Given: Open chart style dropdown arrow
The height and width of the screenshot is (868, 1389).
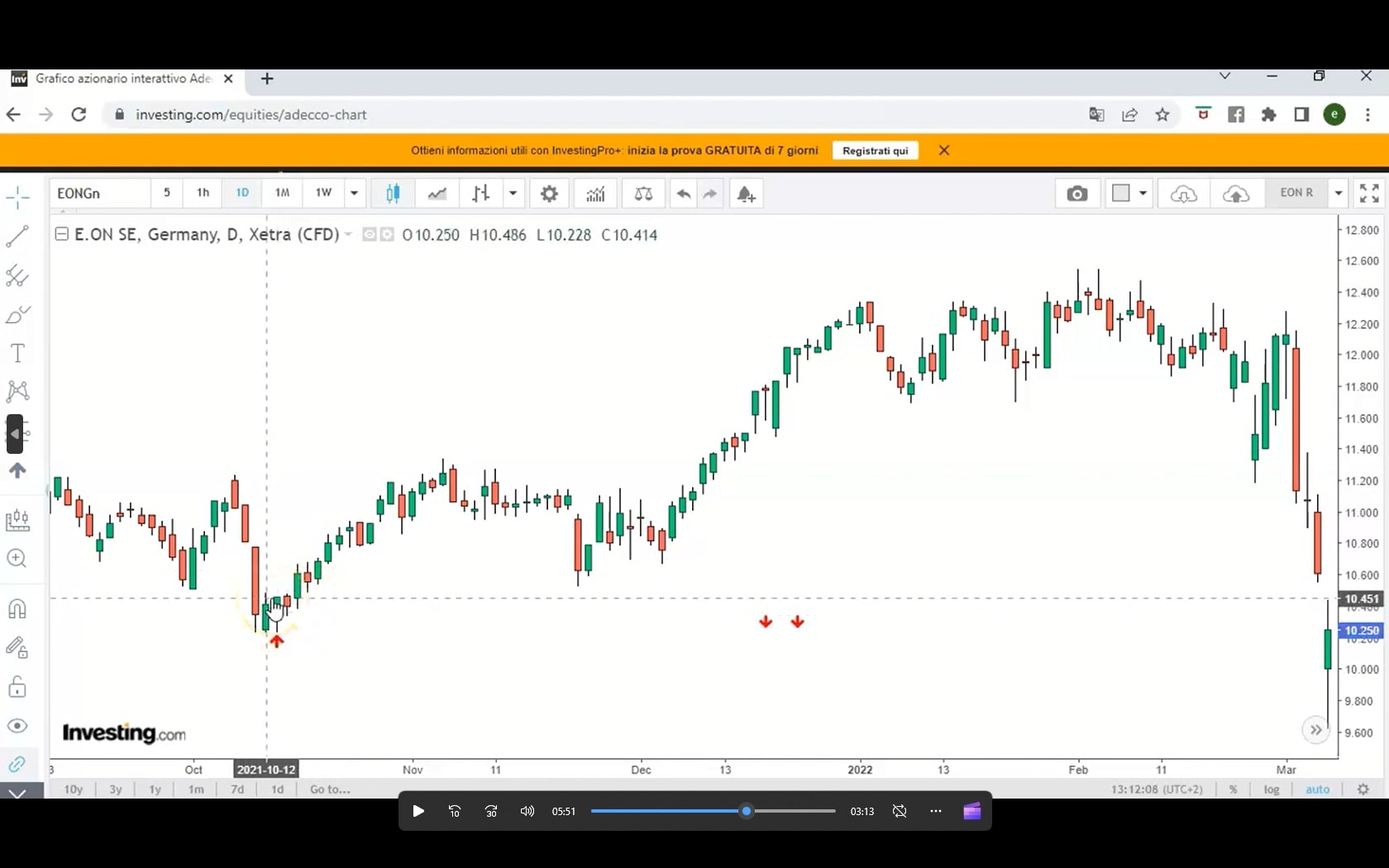Looking at the screenshot, I should [513, 193].
